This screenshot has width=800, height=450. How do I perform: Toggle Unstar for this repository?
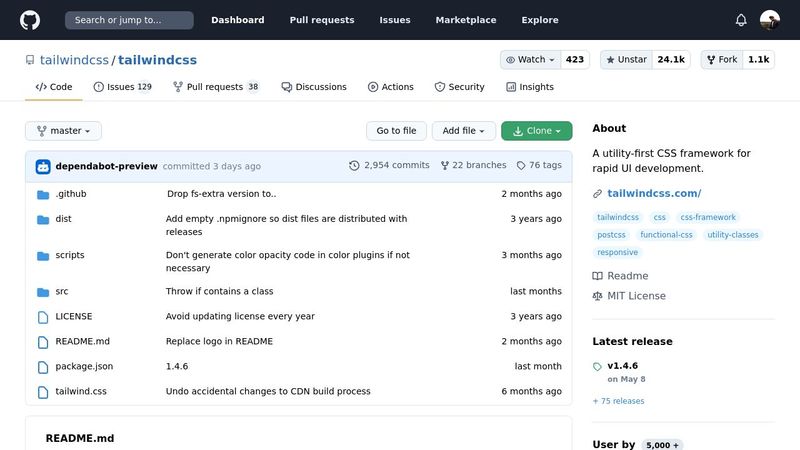pos(626,60)
